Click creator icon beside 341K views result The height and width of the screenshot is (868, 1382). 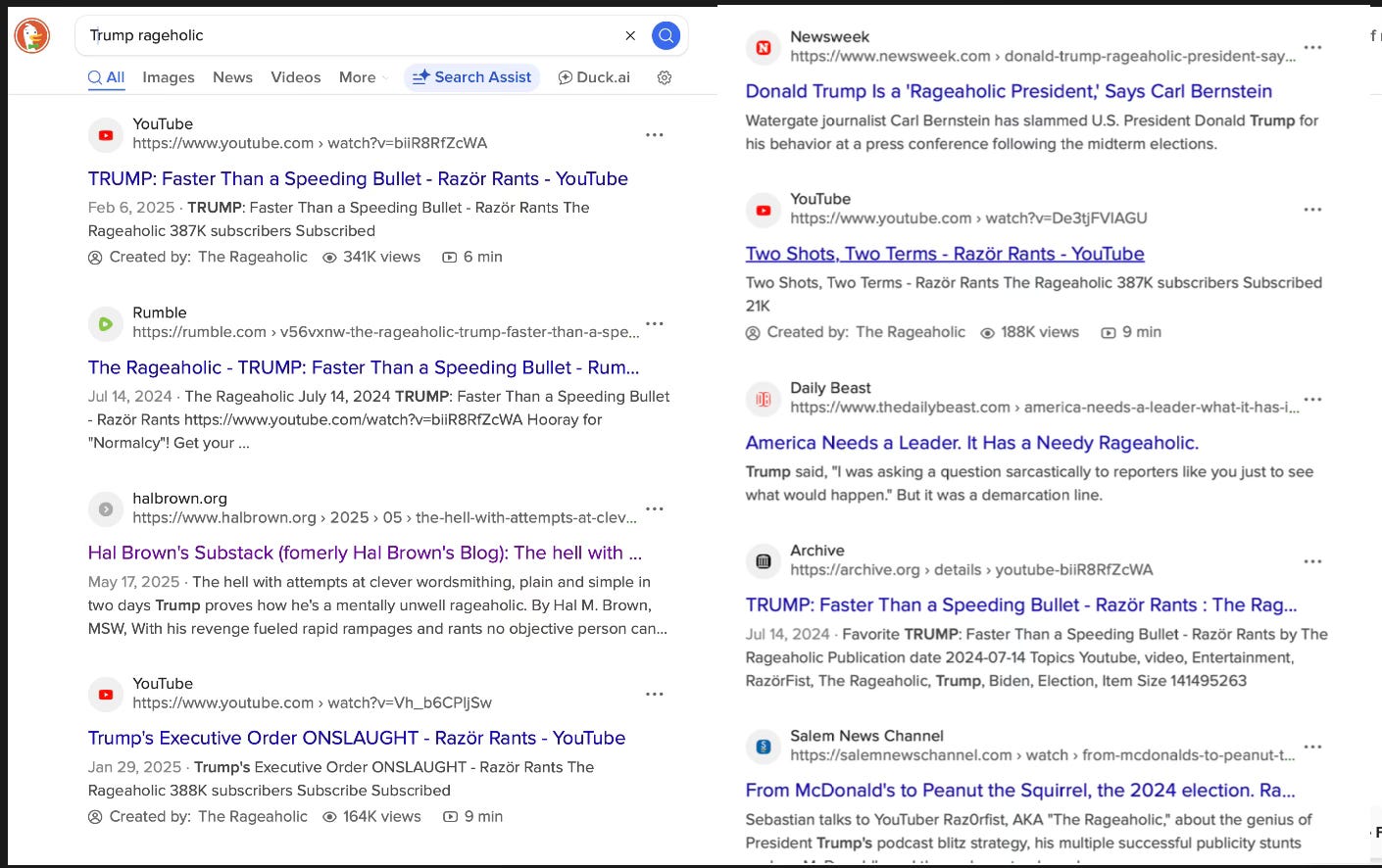click(95, 258)
